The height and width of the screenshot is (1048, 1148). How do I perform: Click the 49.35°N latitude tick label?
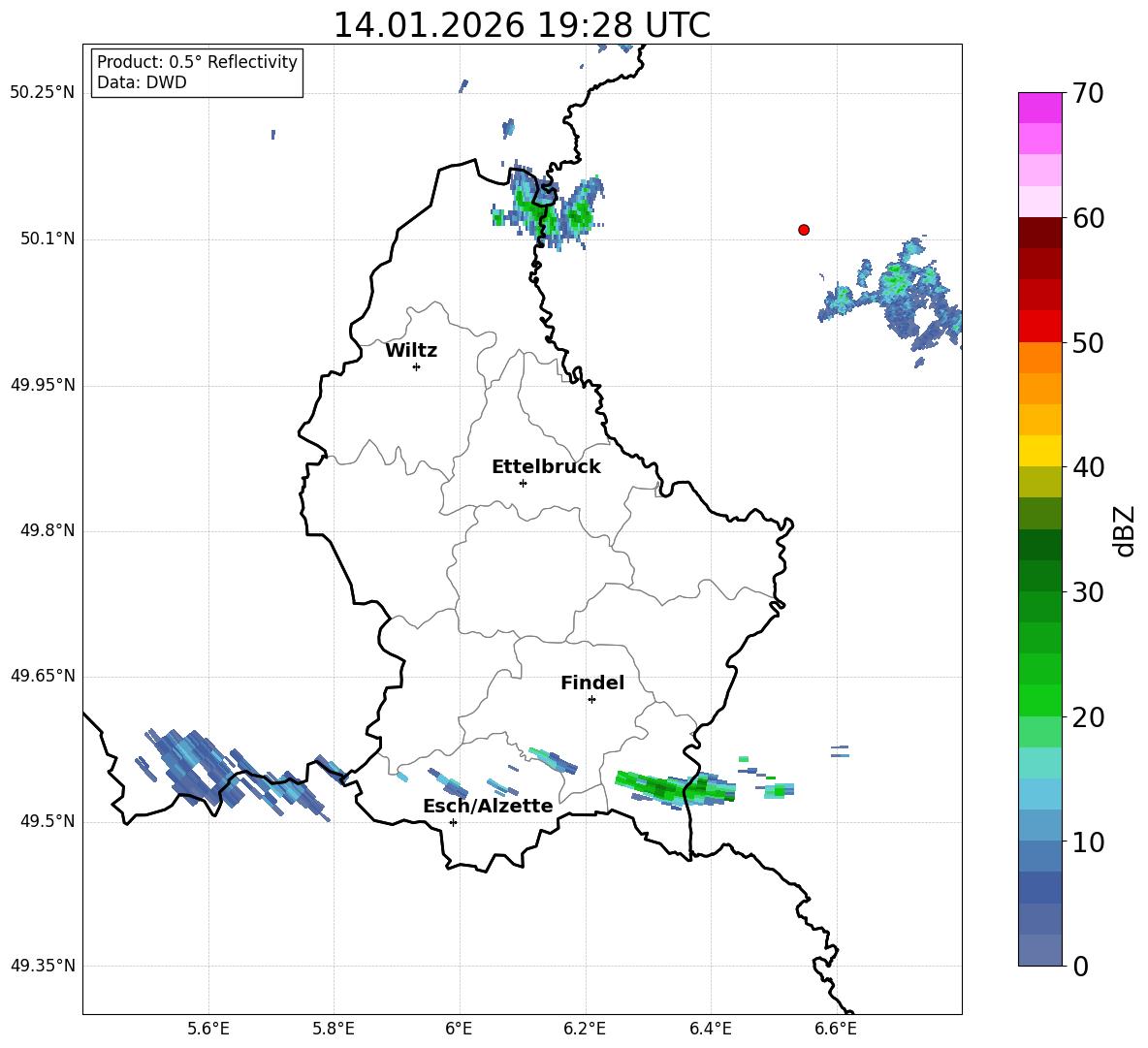pos(43,966)
